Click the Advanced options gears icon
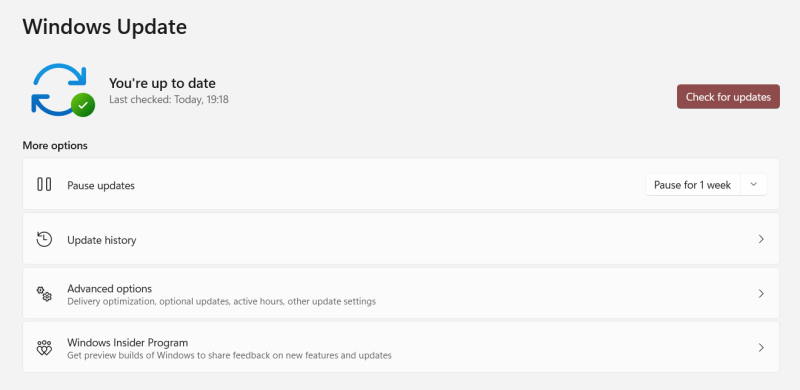The height and width of the screenshot is (390, 800). click(x=44, y=294)
